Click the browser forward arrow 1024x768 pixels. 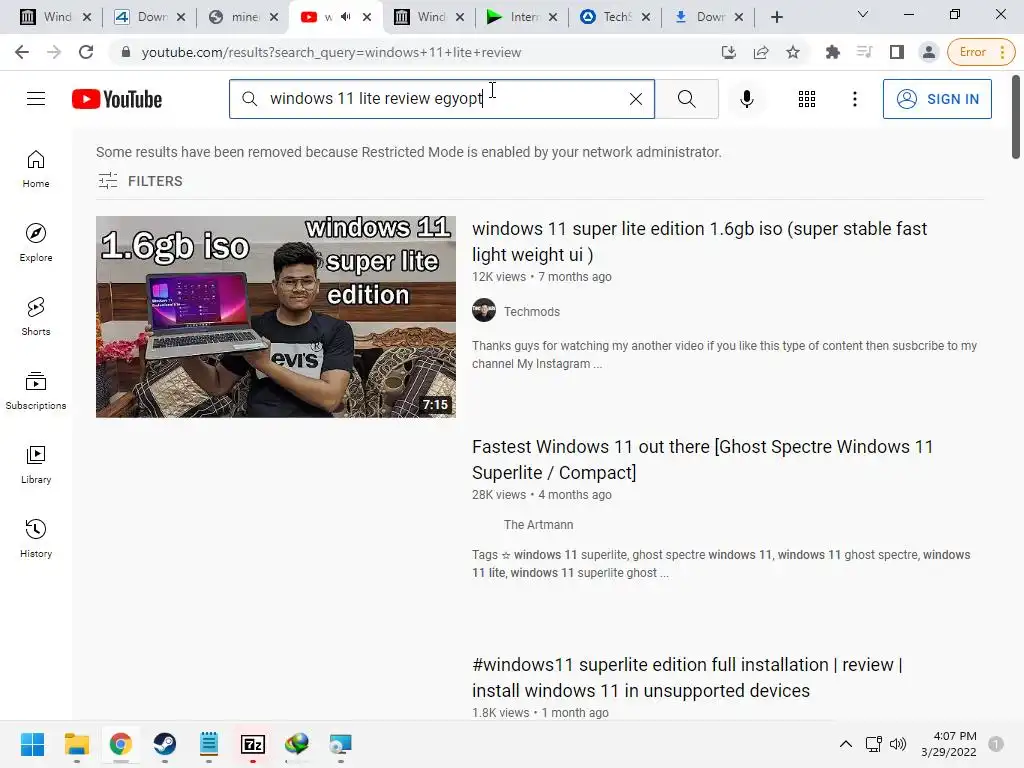[54, 52]
